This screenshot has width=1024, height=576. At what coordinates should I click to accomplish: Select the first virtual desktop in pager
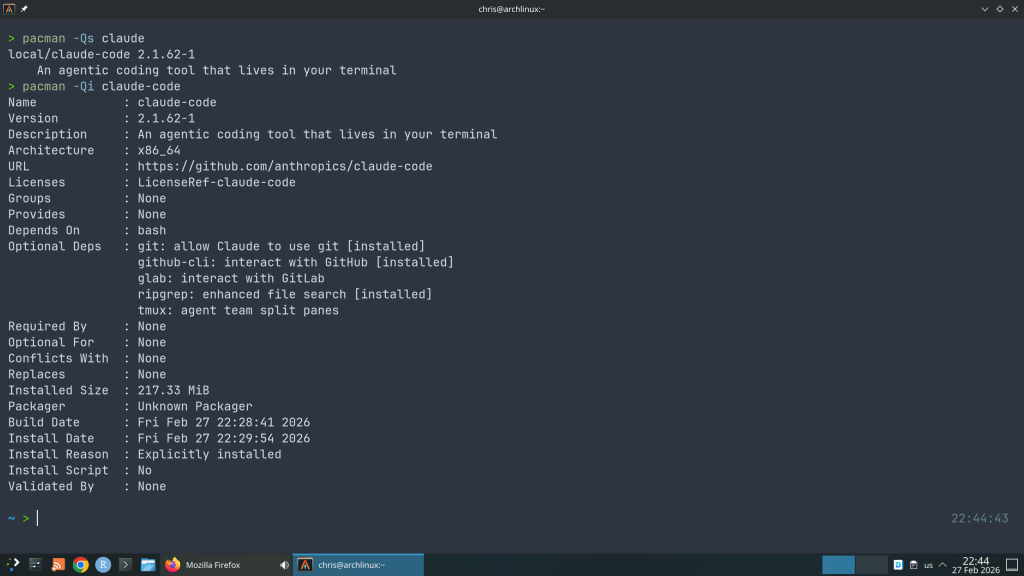click(x=838, y=565)
